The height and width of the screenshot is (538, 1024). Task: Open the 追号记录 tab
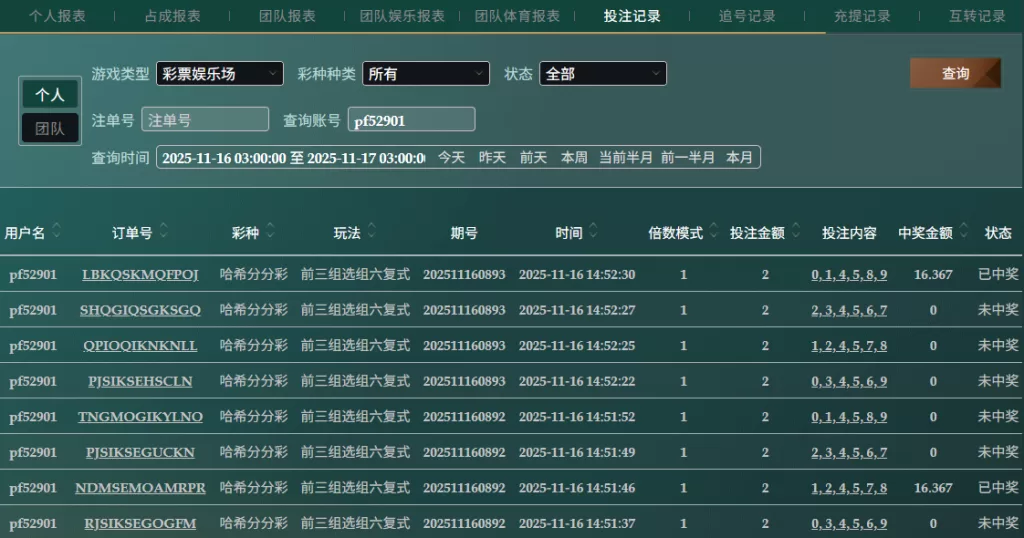coord(747,16)
